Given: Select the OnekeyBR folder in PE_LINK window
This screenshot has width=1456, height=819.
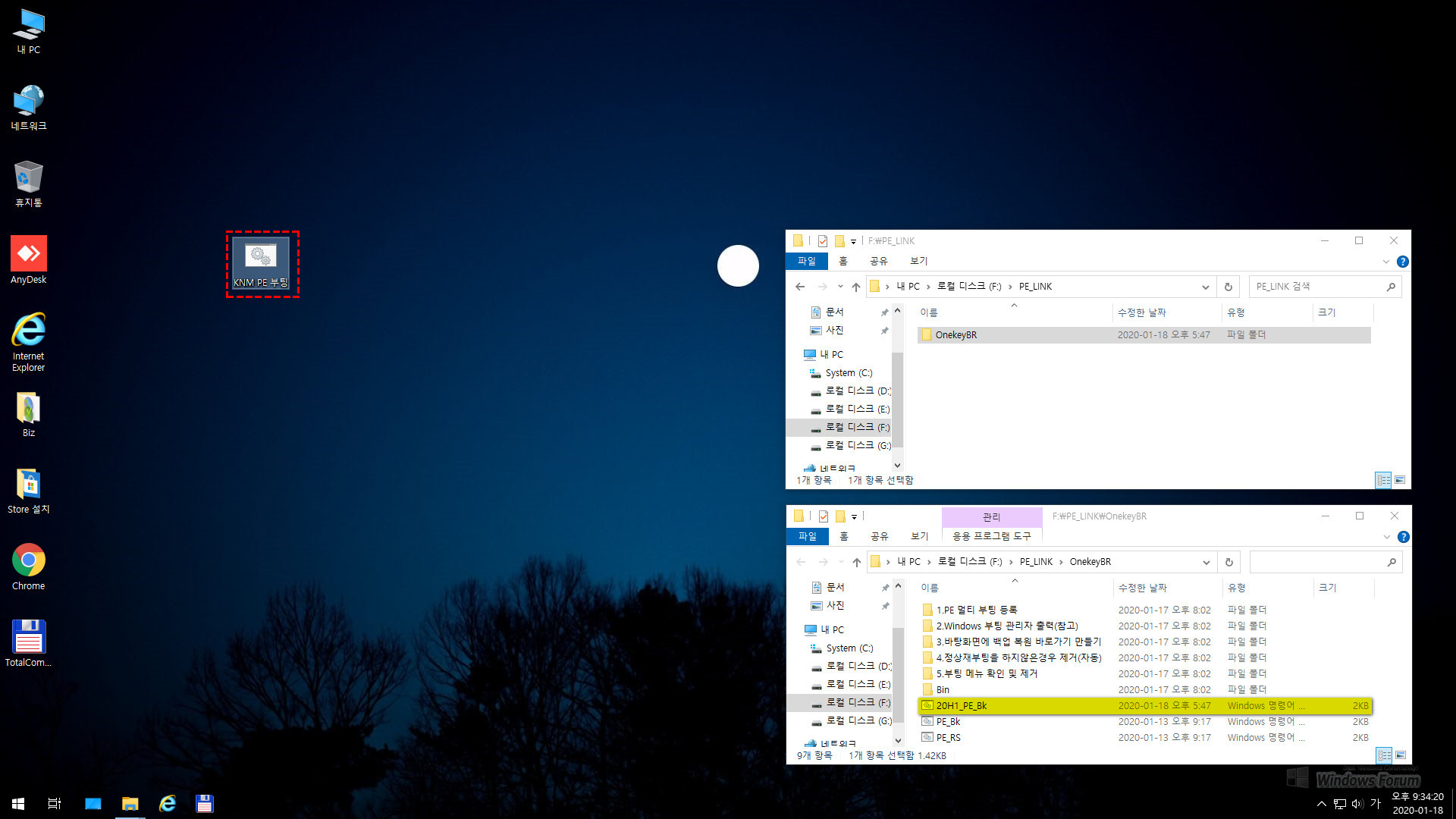Looking at the screenshot, I should coord(1144,335).
